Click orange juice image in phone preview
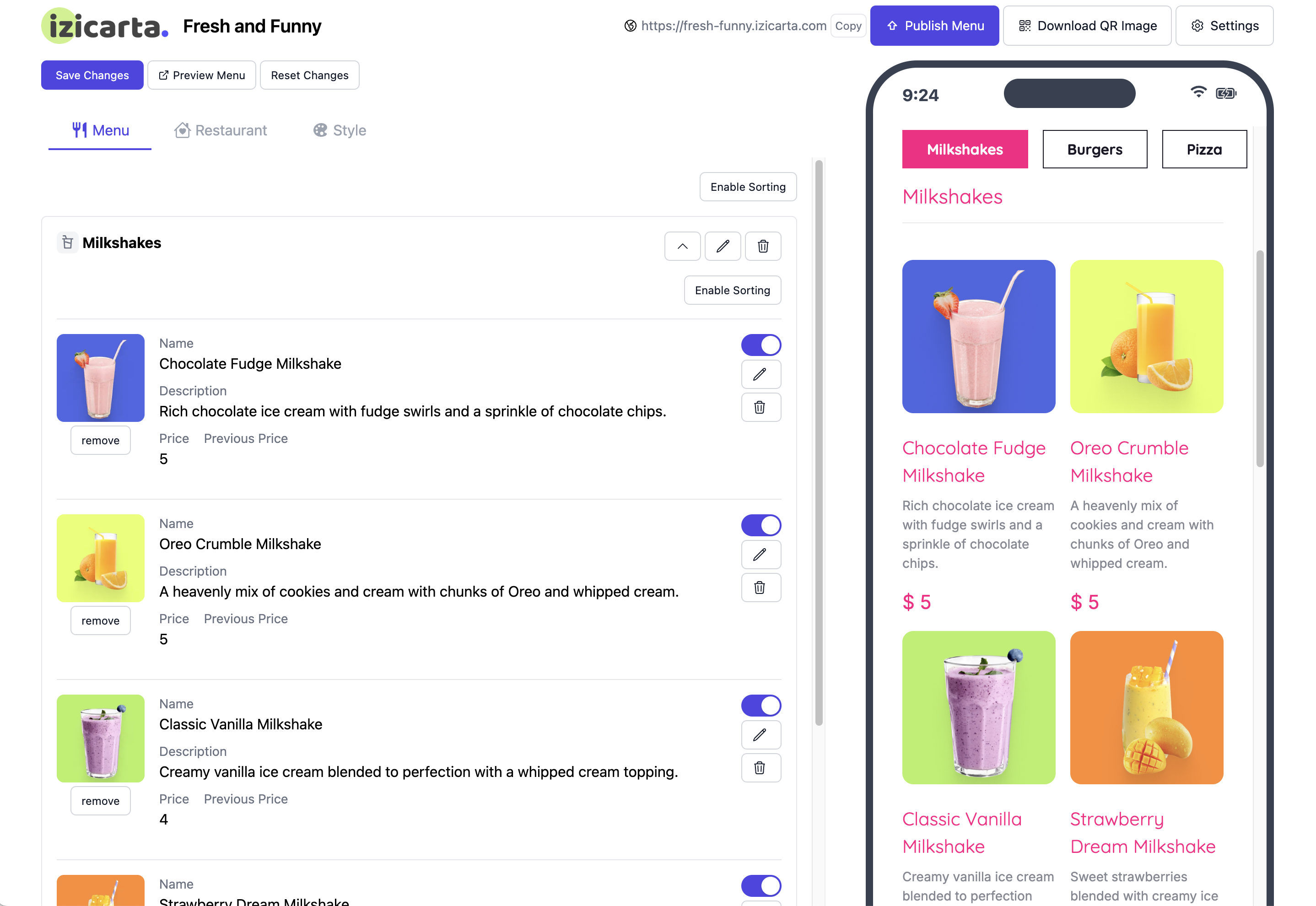This screenshot has width=1316, height=906. (1146, 337)
